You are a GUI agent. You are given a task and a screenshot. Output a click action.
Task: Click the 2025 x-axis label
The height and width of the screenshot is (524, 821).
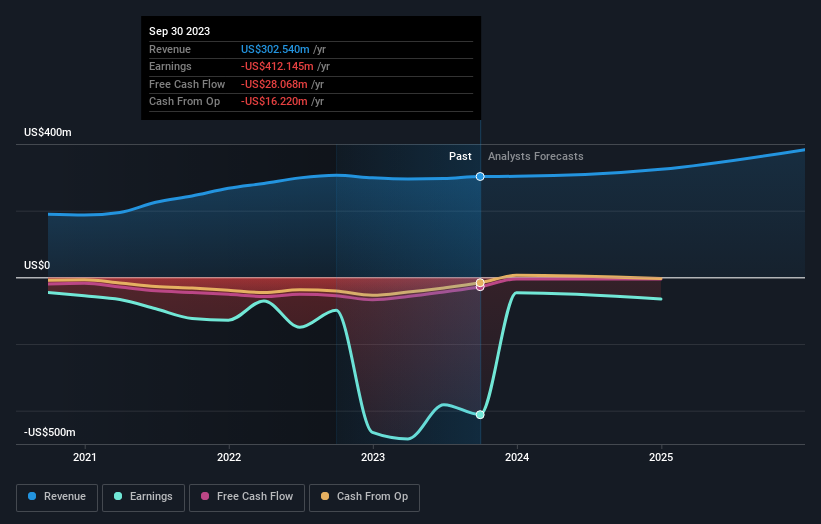coord(661,457)
